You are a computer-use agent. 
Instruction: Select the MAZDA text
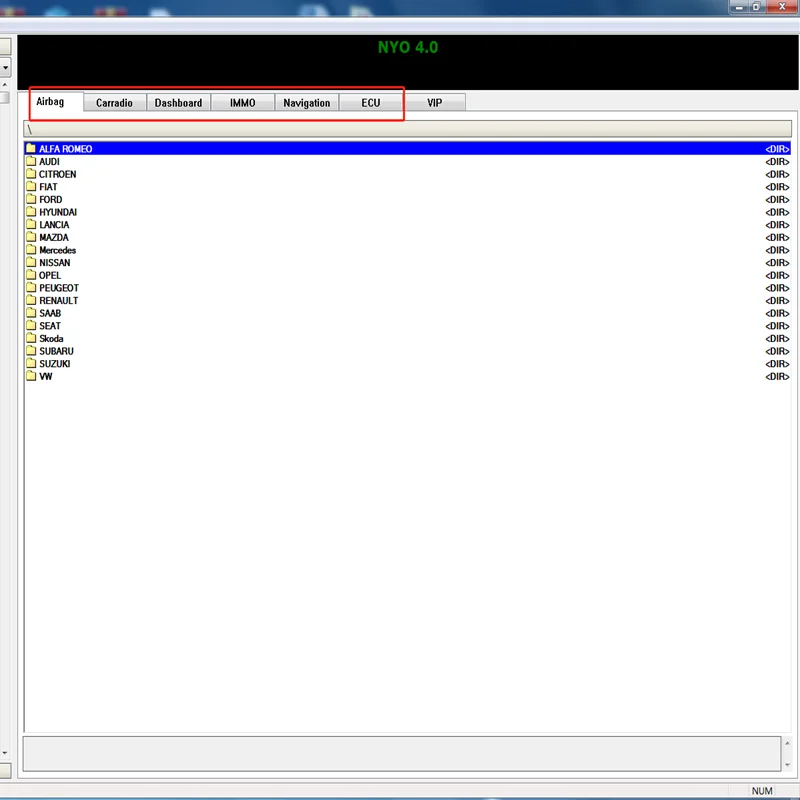point(54,237)
